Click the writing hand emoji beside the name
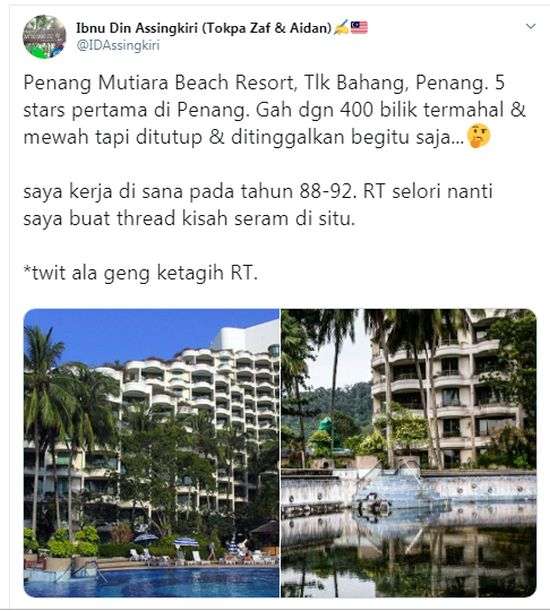Image resolution: width=550 pixels, height=611 pixels. click(341, 28)
